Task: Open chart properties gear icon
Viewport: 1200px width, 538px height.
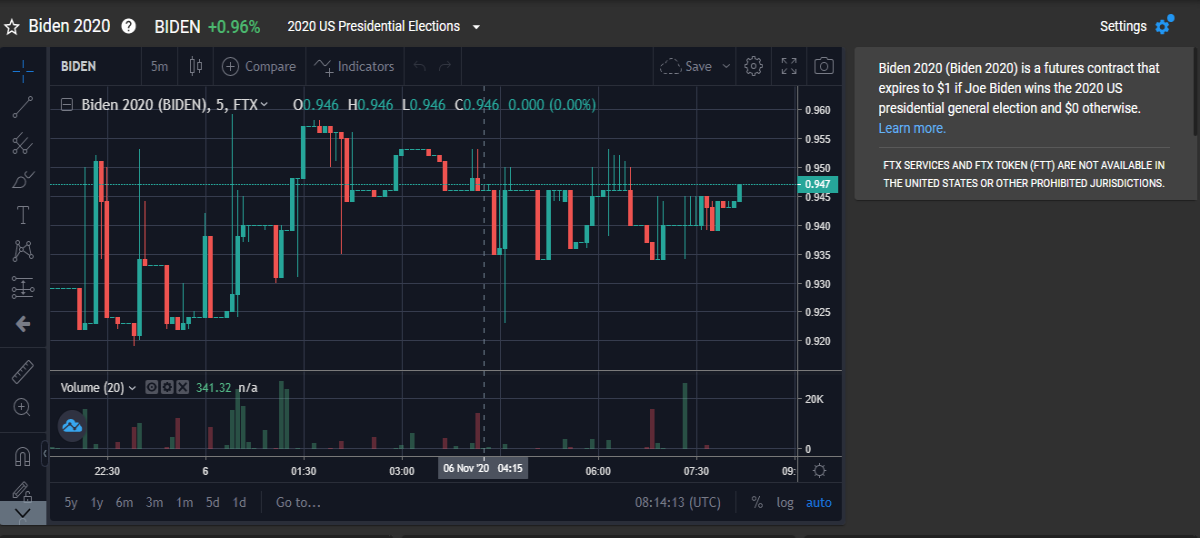Action: coord(754,66)
